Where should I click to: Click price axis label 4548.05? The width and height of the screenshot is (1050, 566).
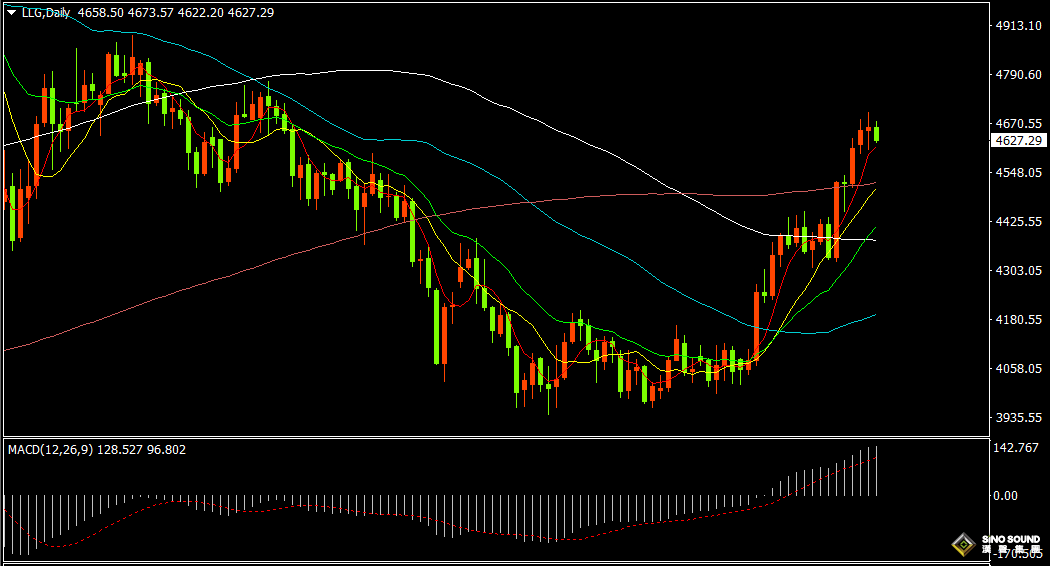click(1019, 172)
